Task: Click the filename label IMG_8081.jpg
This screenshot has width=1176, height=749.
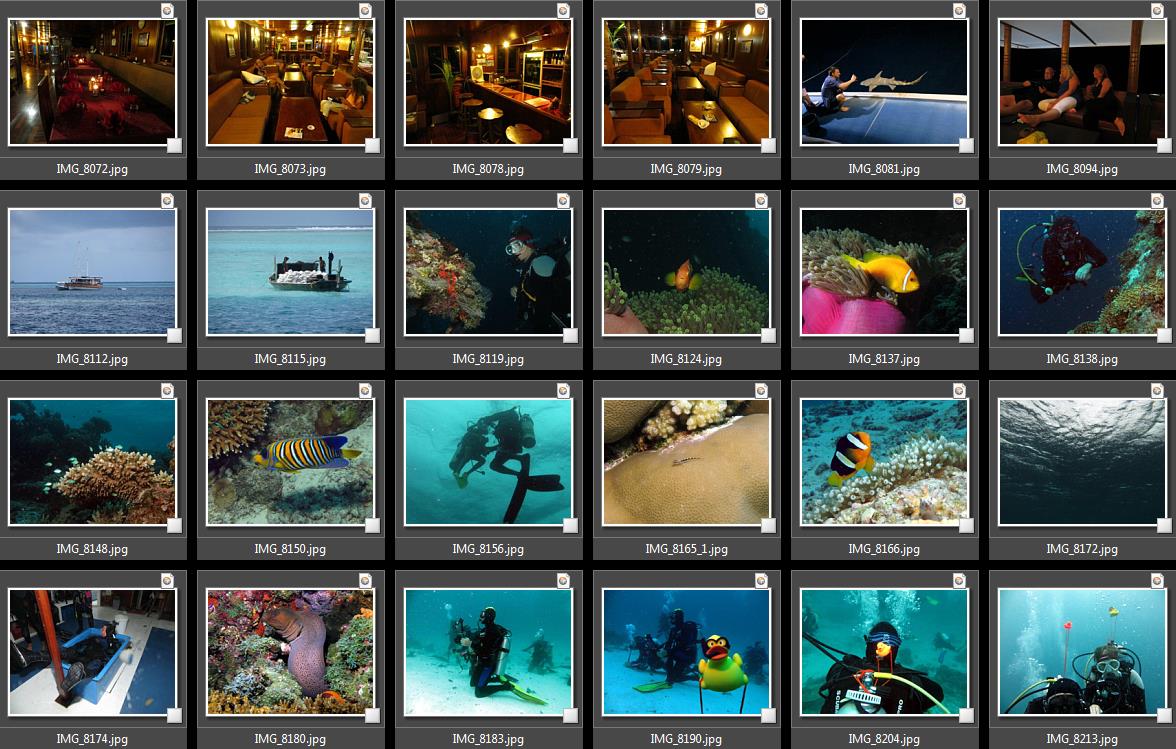Action: point(884,169)
